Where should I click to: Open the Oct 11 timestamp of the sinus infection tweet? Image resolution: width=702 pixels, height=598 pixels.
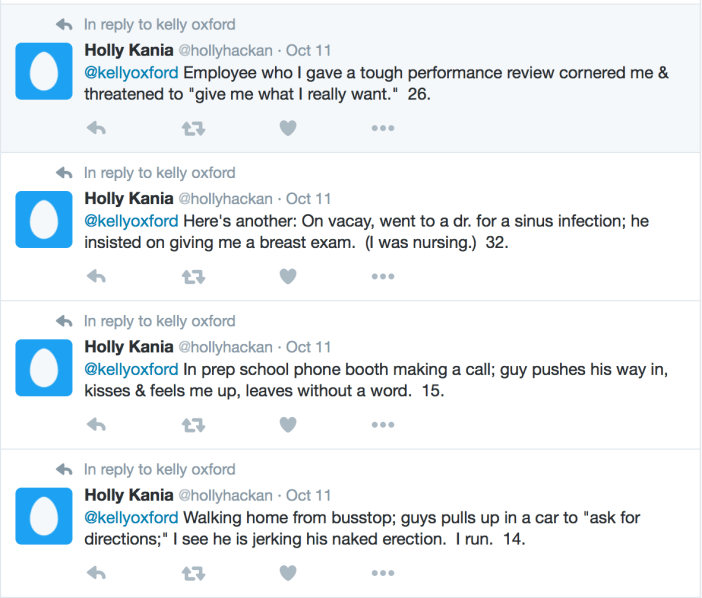click(308, 199)
